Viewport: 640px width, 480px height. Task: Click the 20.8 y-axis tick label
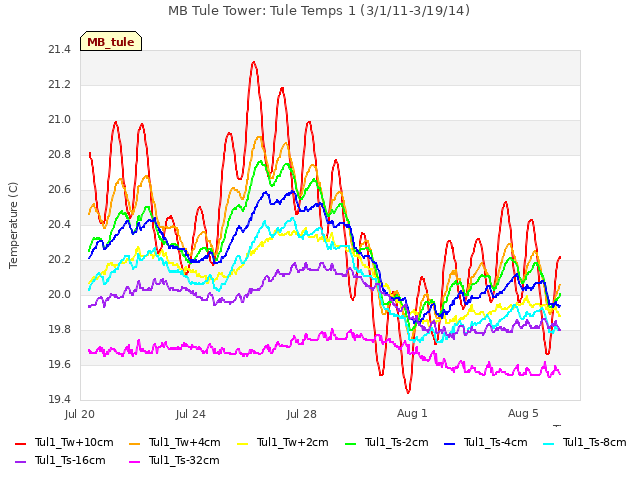(x=59, y=155)
